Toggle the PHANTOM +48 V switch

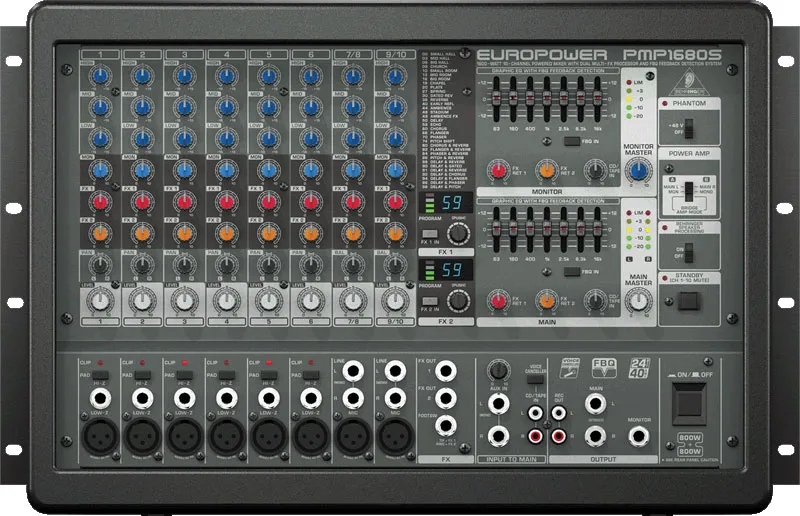[687, 130]
